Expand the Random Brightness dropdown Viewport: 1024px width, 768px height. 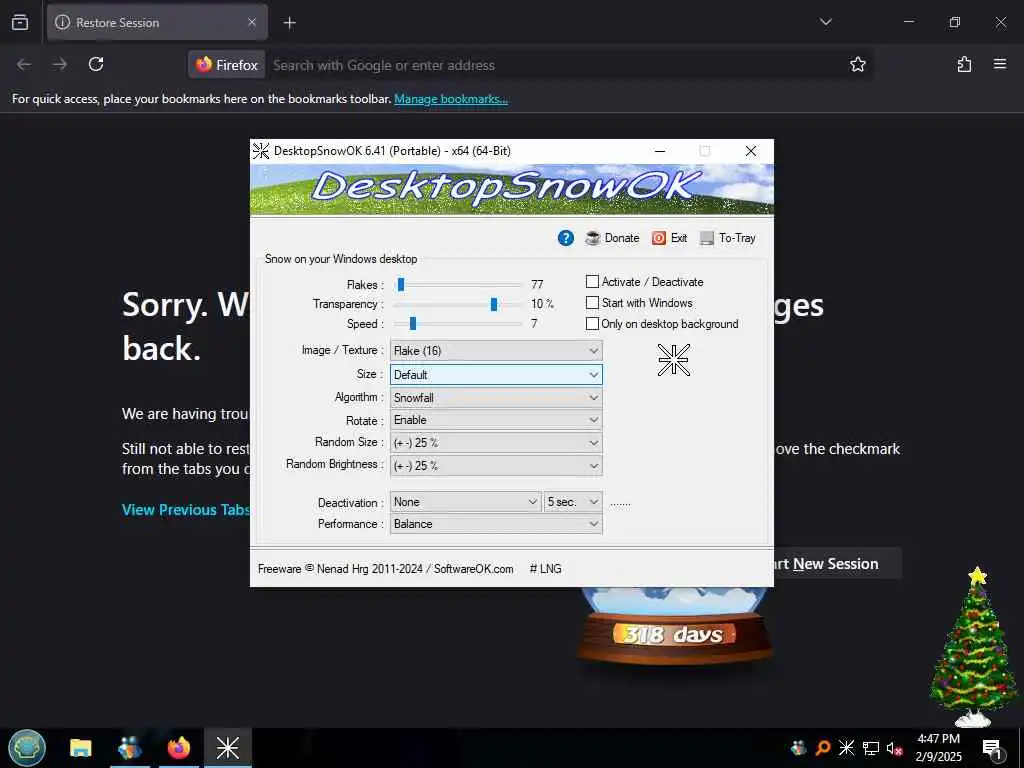(496, 466)
